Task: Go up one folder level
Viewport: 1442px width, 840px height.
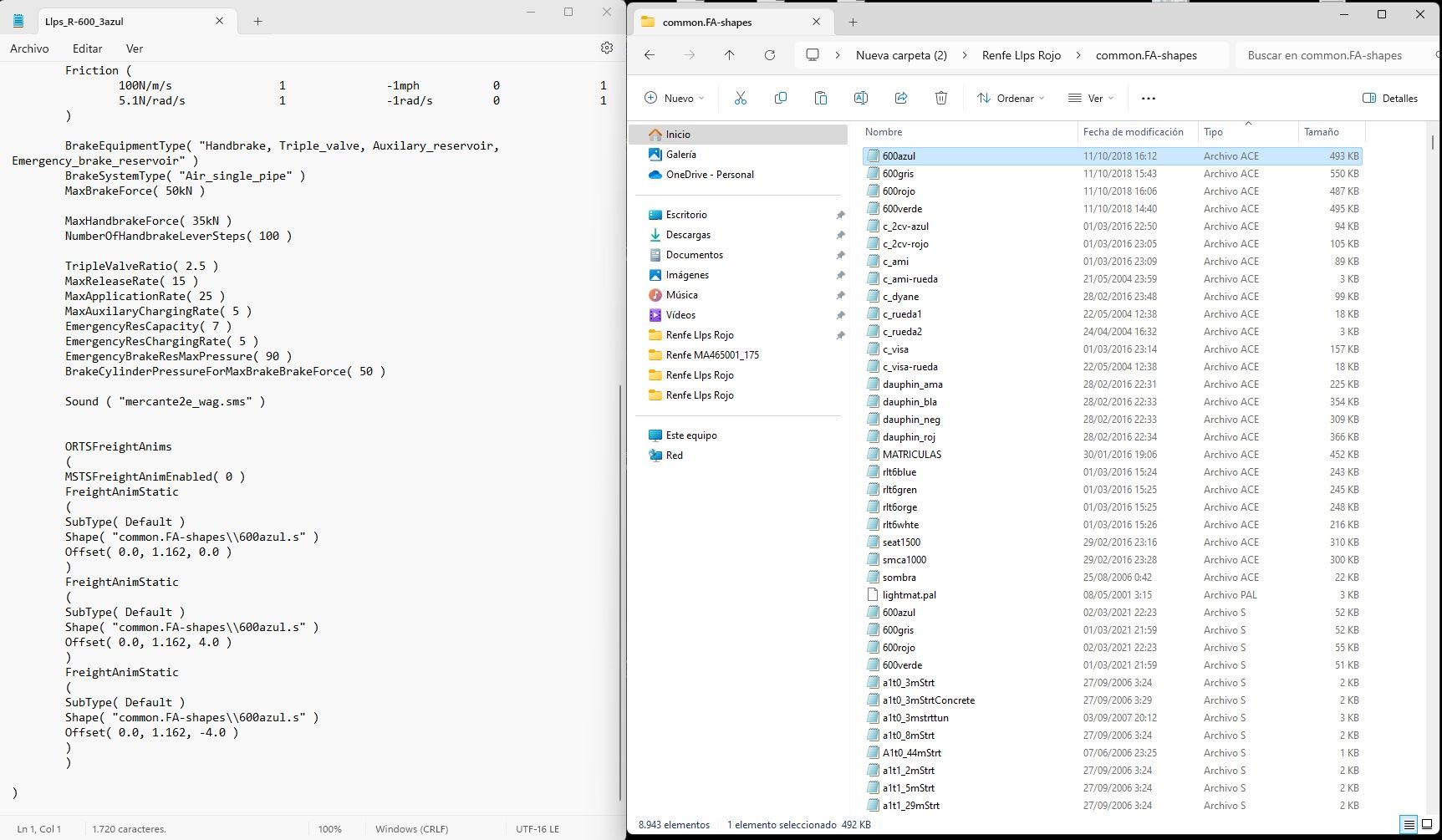Action: pyautogui.click(x=729, y=55)
